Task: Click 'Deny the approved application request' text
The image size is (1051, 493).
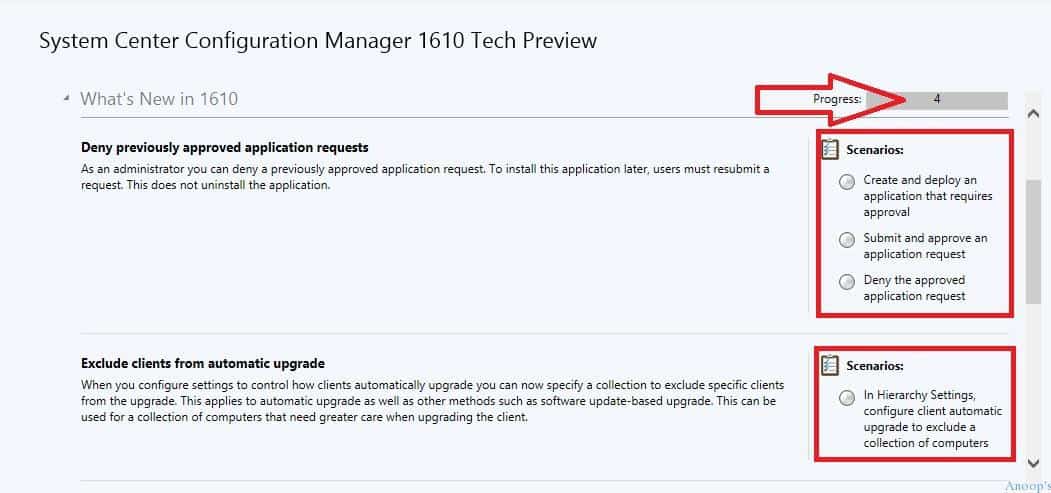Action: (914, 287)
